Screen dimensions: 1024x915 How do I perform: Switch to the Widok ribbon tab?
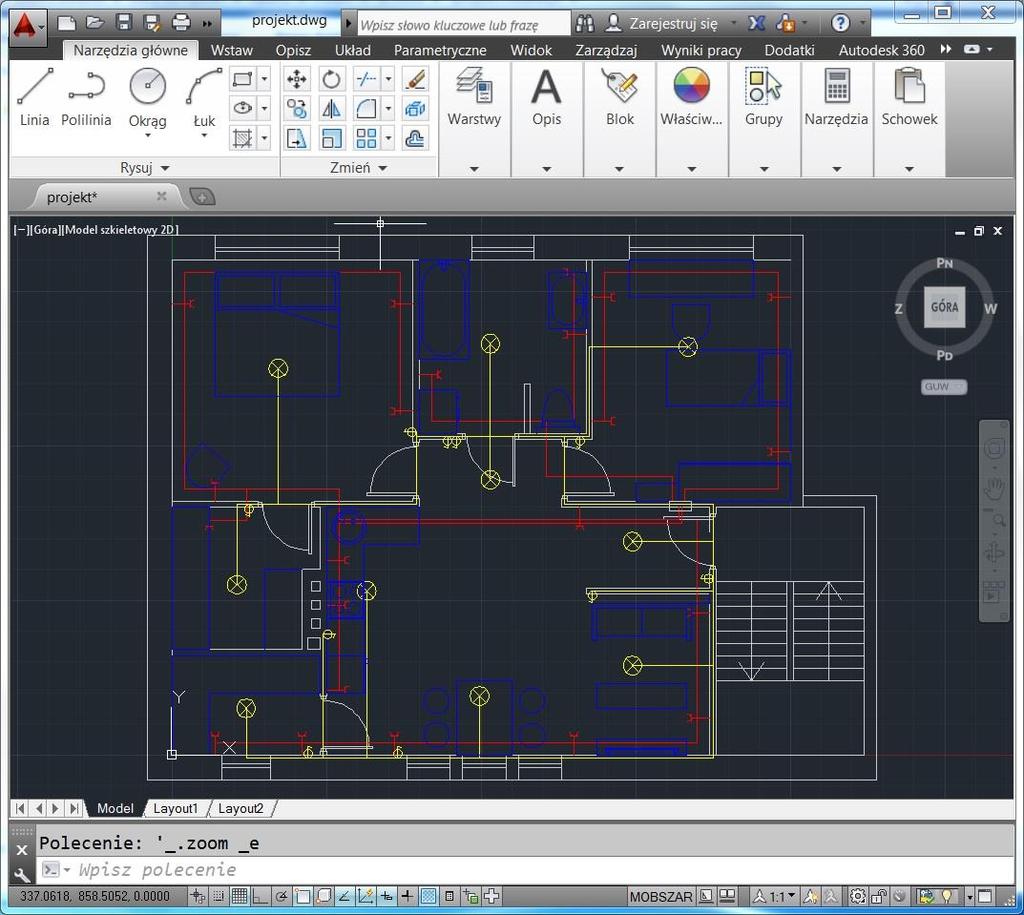(x=531, y=50)
